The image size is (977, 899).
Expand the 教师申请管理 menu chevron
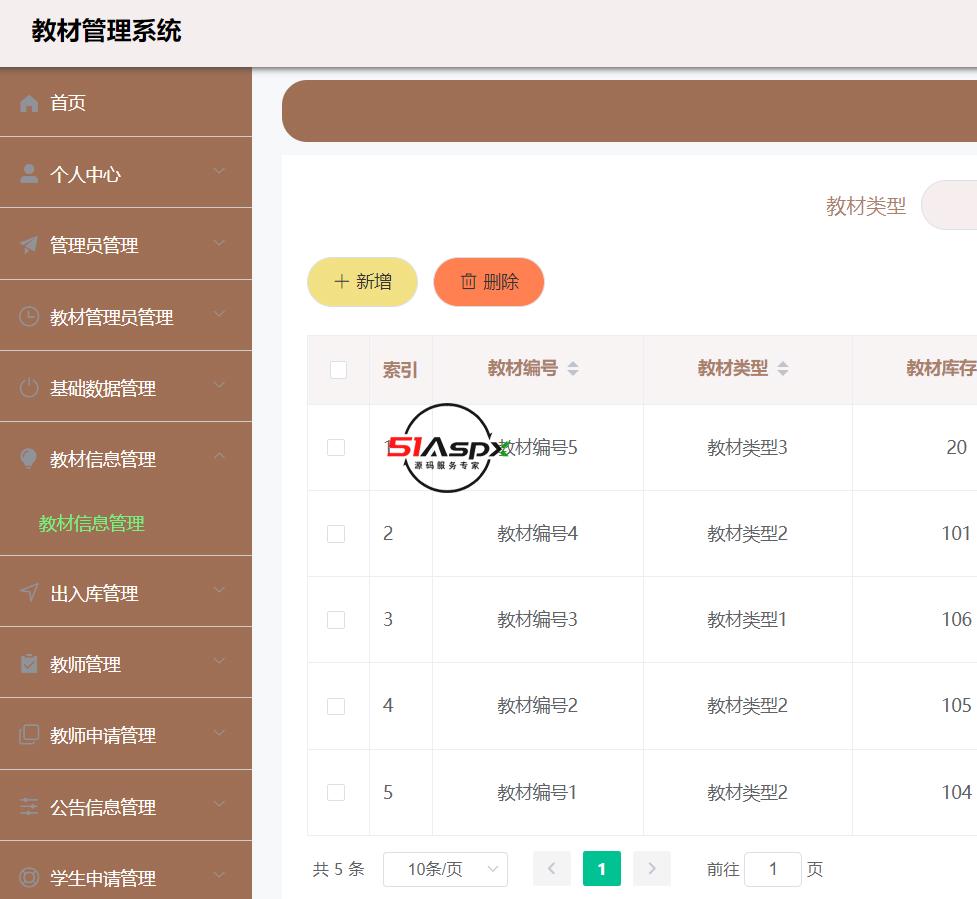click(x=219, y=732)
